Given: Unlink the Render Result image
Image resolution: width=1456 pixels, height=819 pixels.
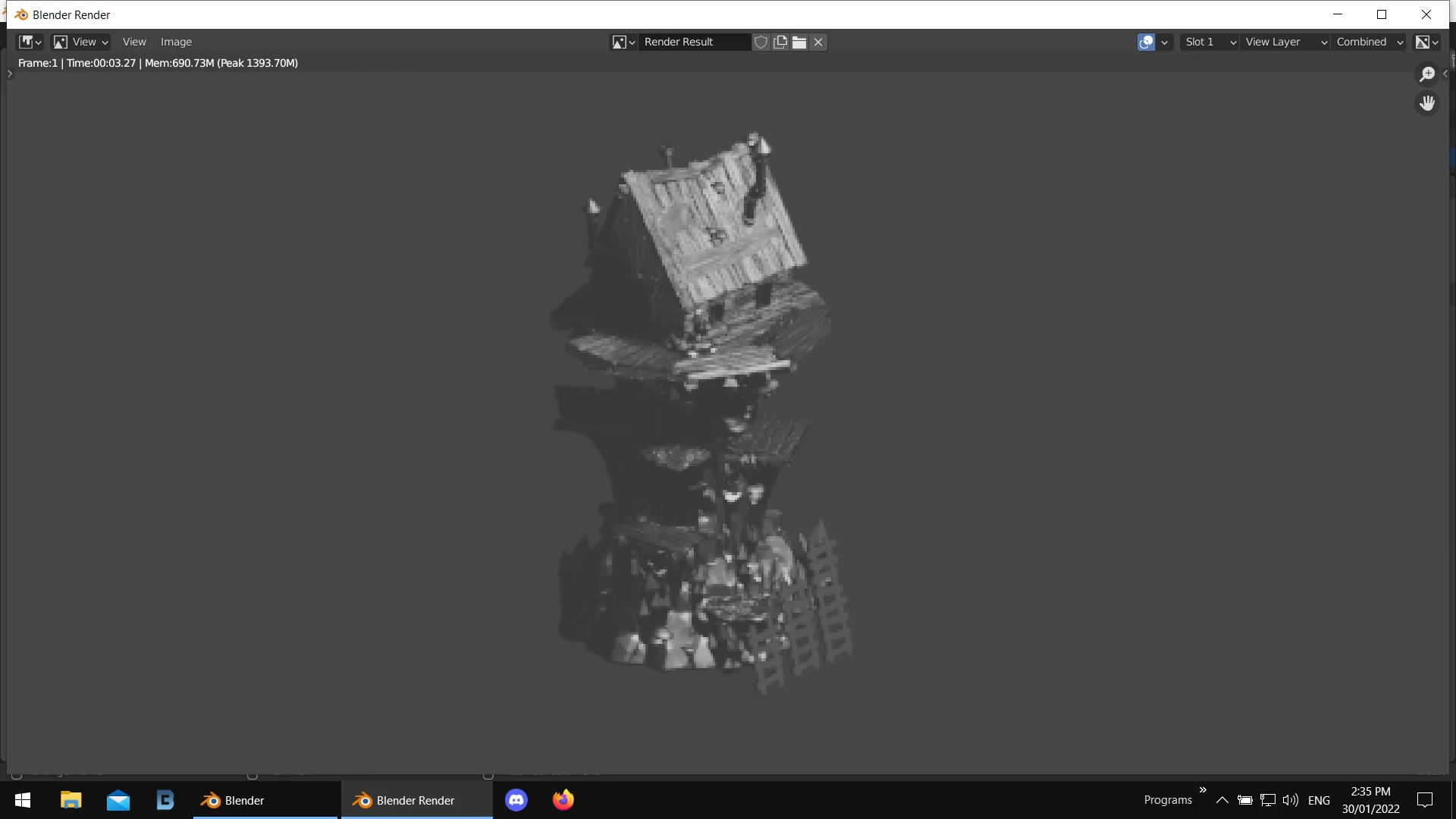Looking at the screenshot, I should 818,42.
